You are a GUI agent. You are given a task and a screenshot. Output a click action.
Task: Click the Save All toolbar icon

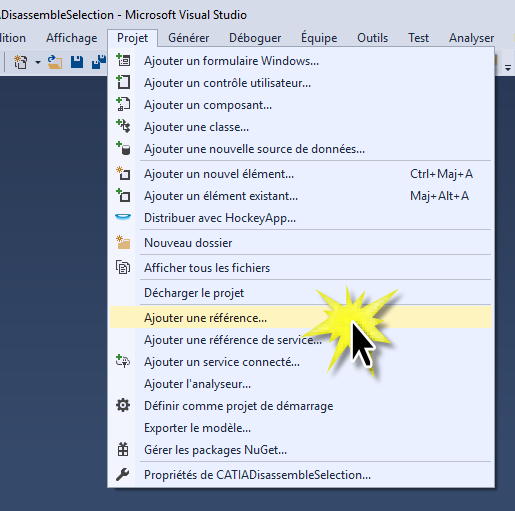tap(99, 62)
